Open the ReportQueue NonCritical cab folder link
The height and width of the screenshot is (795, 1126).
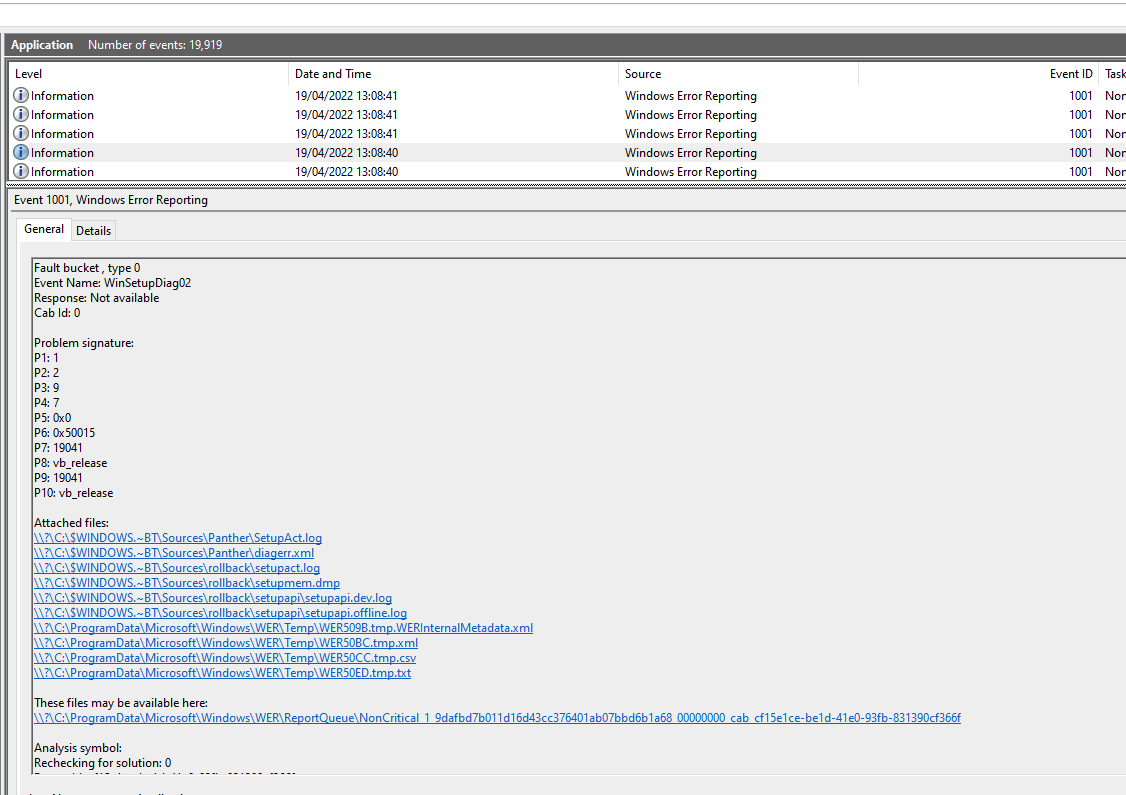tap(497, 717)
